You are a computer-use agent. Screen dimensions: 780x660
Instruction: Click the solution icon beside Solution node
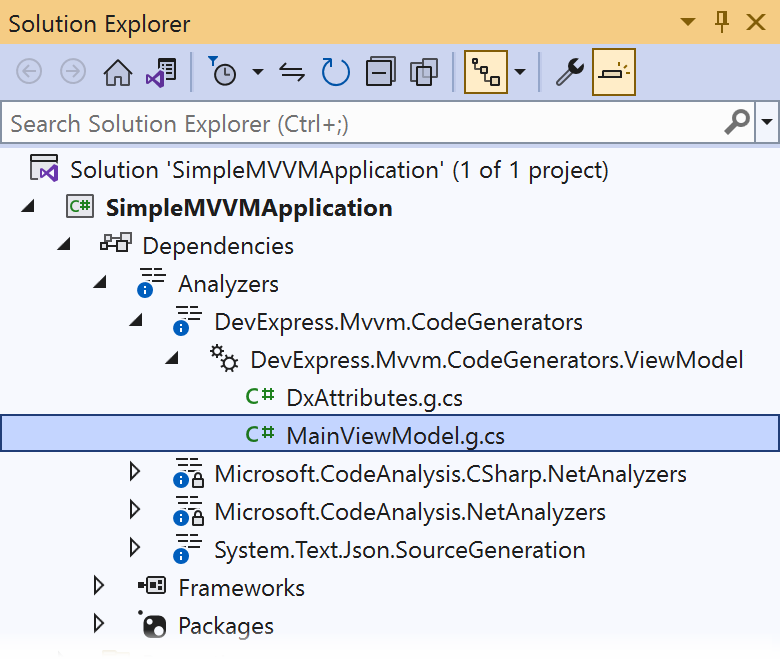coord(44,168)
